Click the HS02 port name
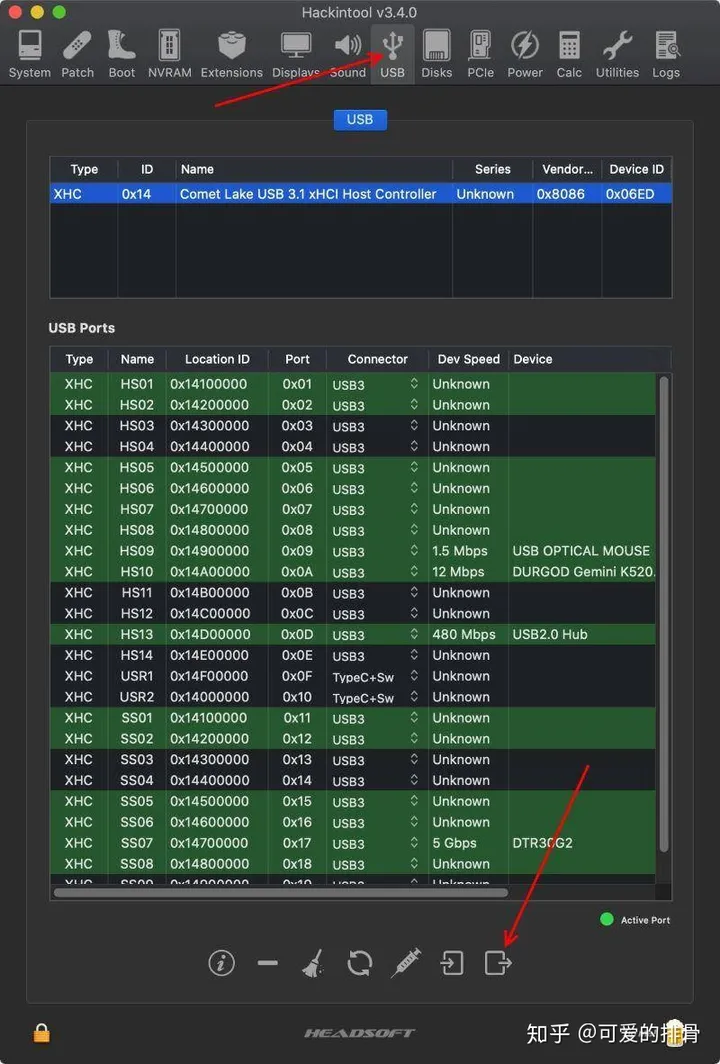This screenshot has height=1064, width=720. [137, 405]
